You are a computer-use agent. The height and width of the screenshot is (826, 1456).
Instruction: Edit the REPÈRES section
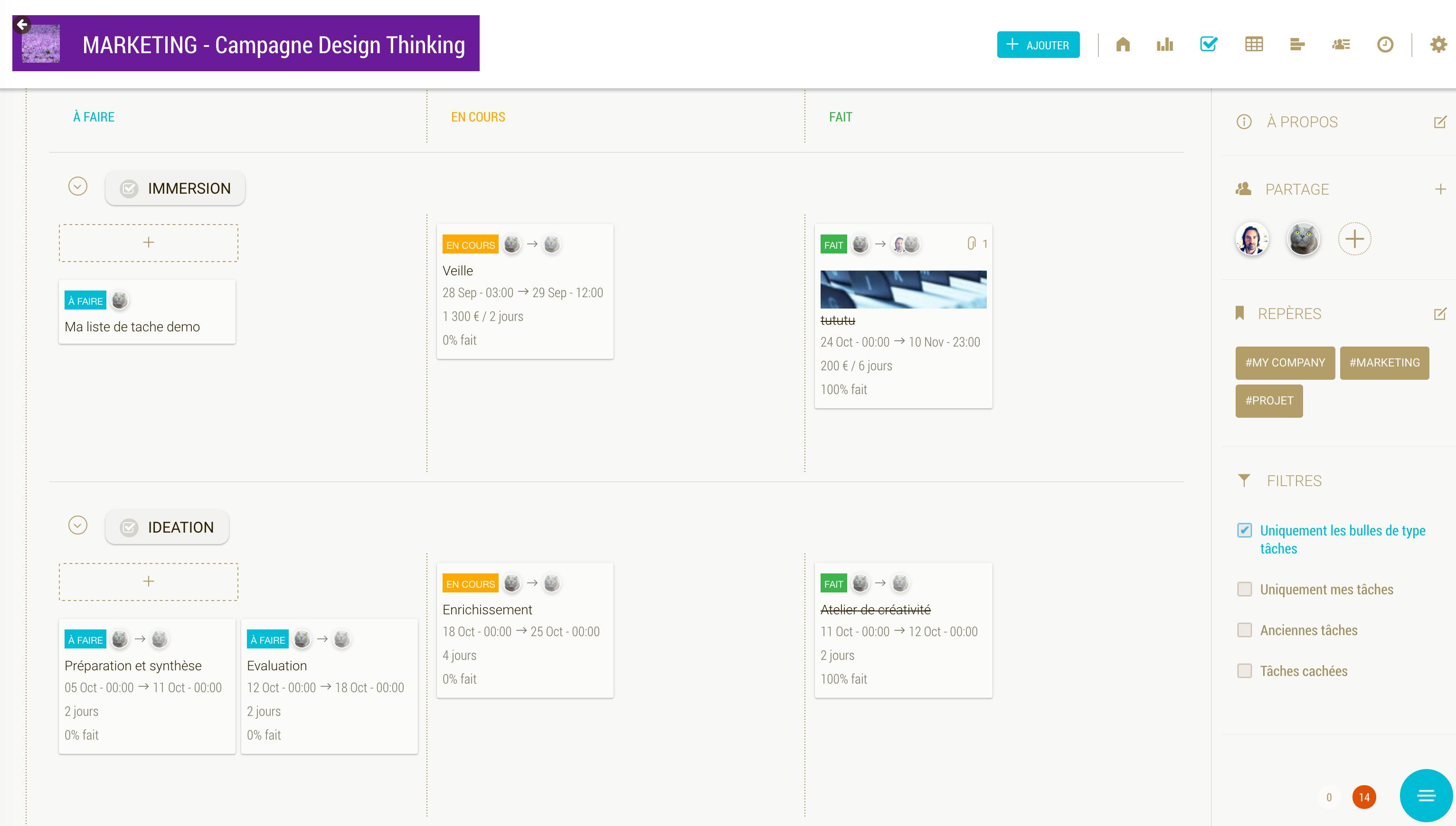click(1439, 314)
